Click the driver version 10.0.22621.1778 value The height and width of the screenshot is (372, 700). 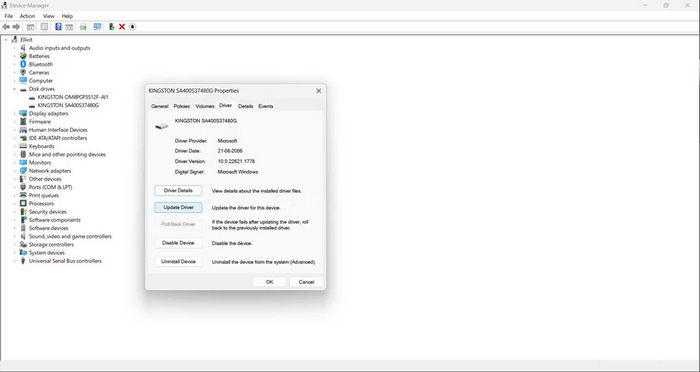coord(236,161)
